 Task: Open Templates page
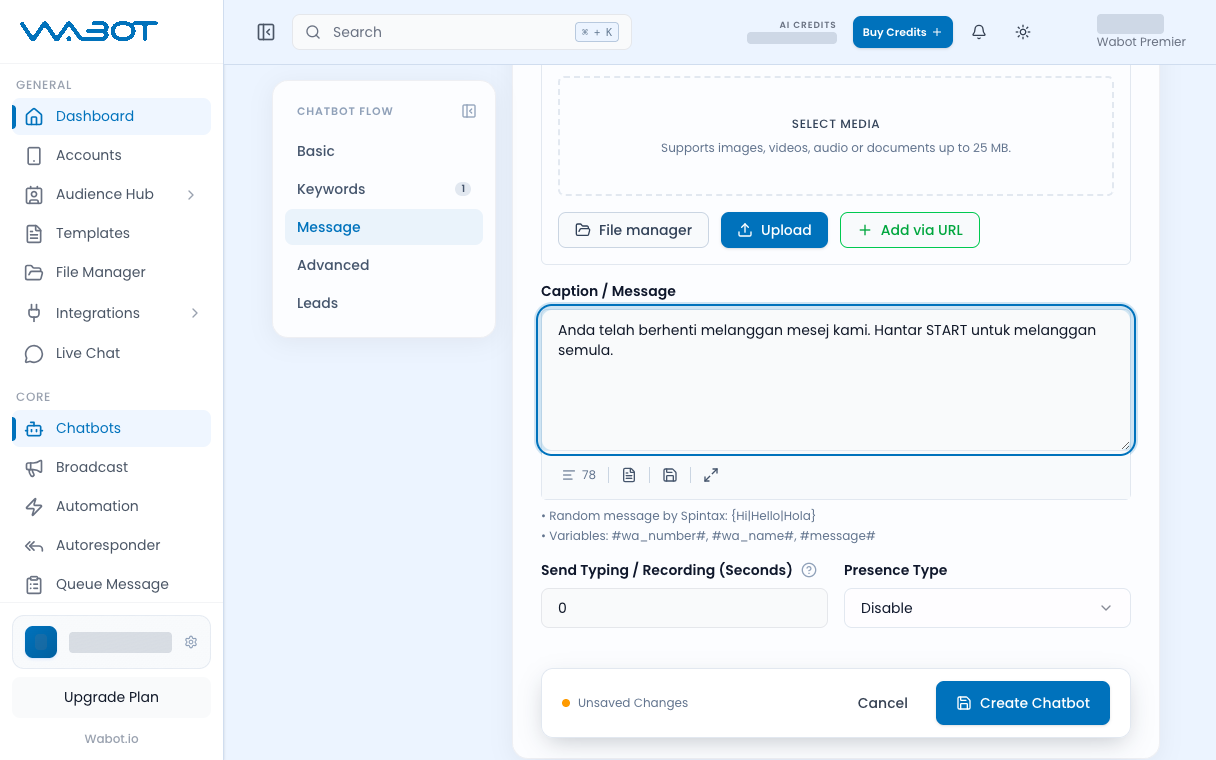pyautogui.click(x=112, y=233)
